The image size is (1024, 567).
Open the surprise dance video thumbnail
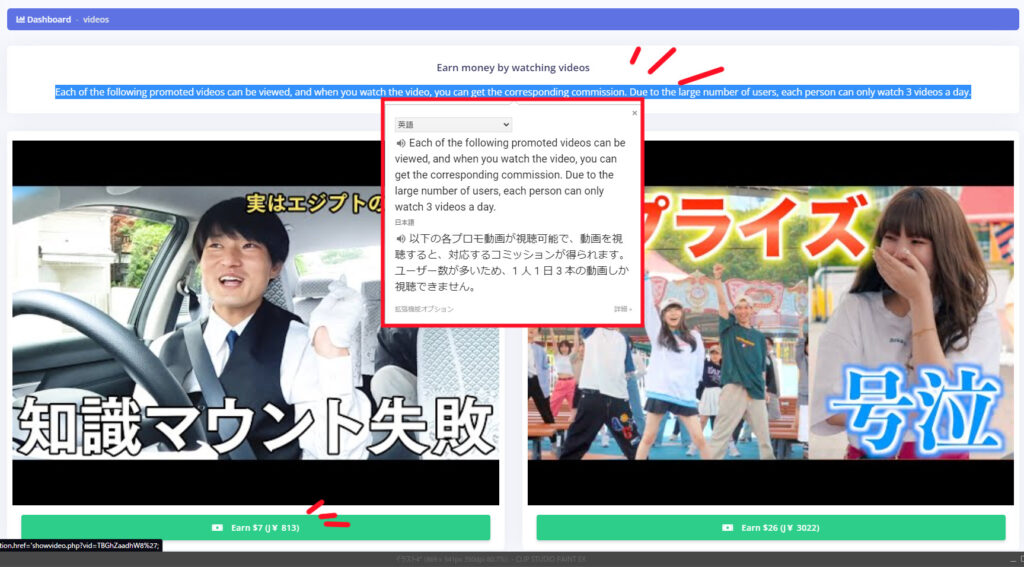(x=771, y=323)
